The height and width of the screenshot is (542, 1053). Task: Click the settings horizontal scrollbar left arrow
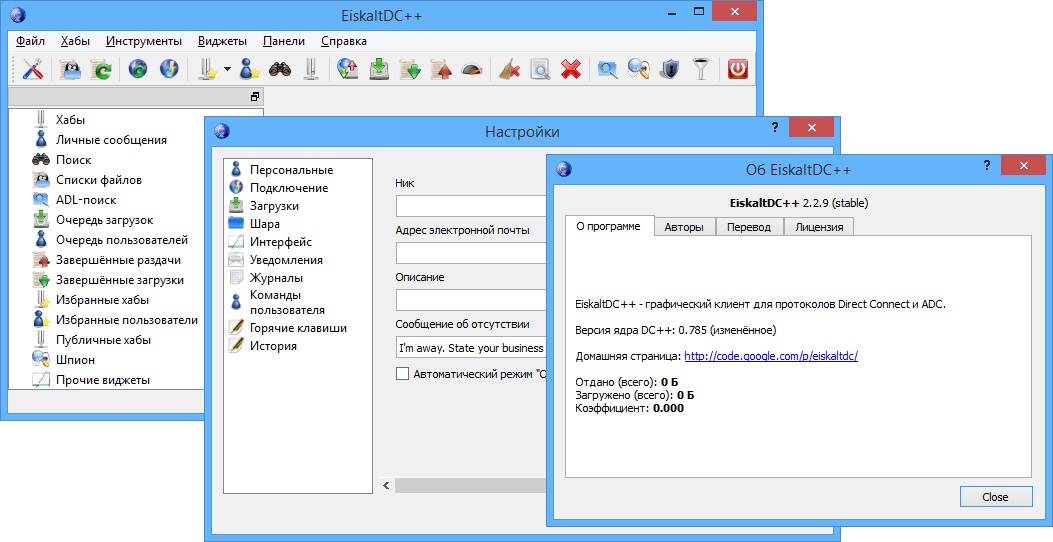click(385, 485)
